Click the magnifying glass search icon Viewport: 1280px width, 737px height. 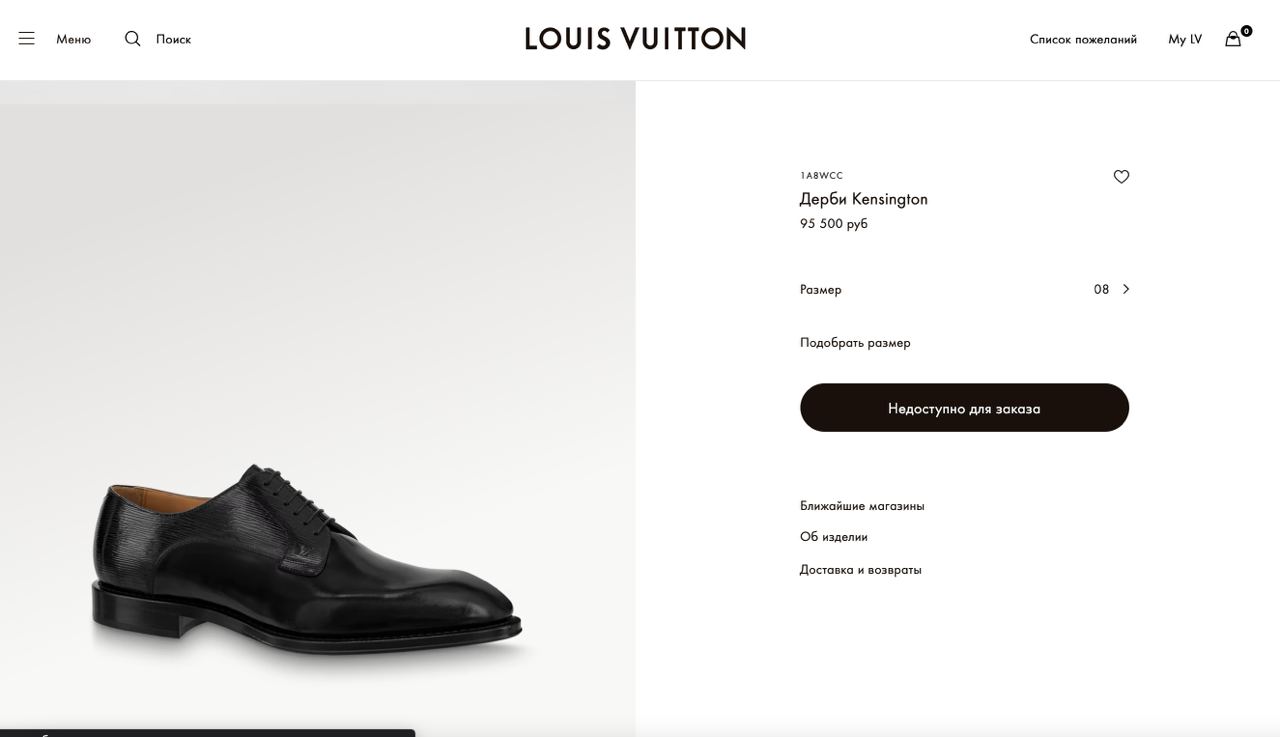(x=132, y=39)
